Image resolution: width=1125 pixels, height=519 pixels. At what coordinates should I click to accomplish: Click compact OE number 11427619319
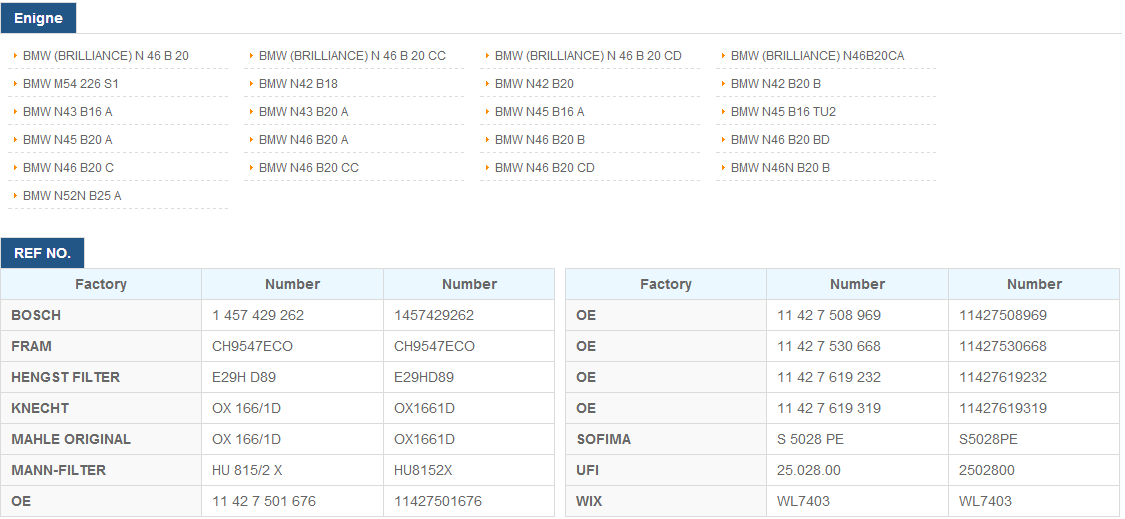(1003, 408)
